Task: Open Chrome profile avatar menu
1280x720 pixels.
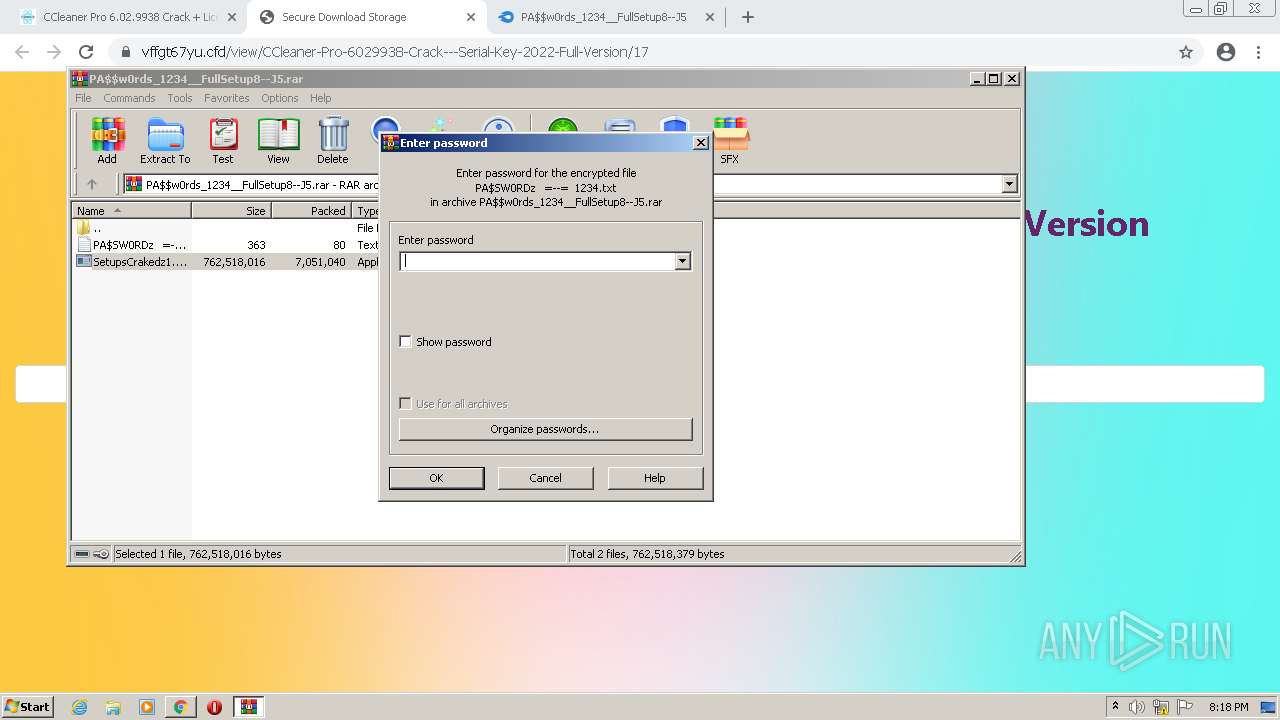Action: coord(1226,52)
